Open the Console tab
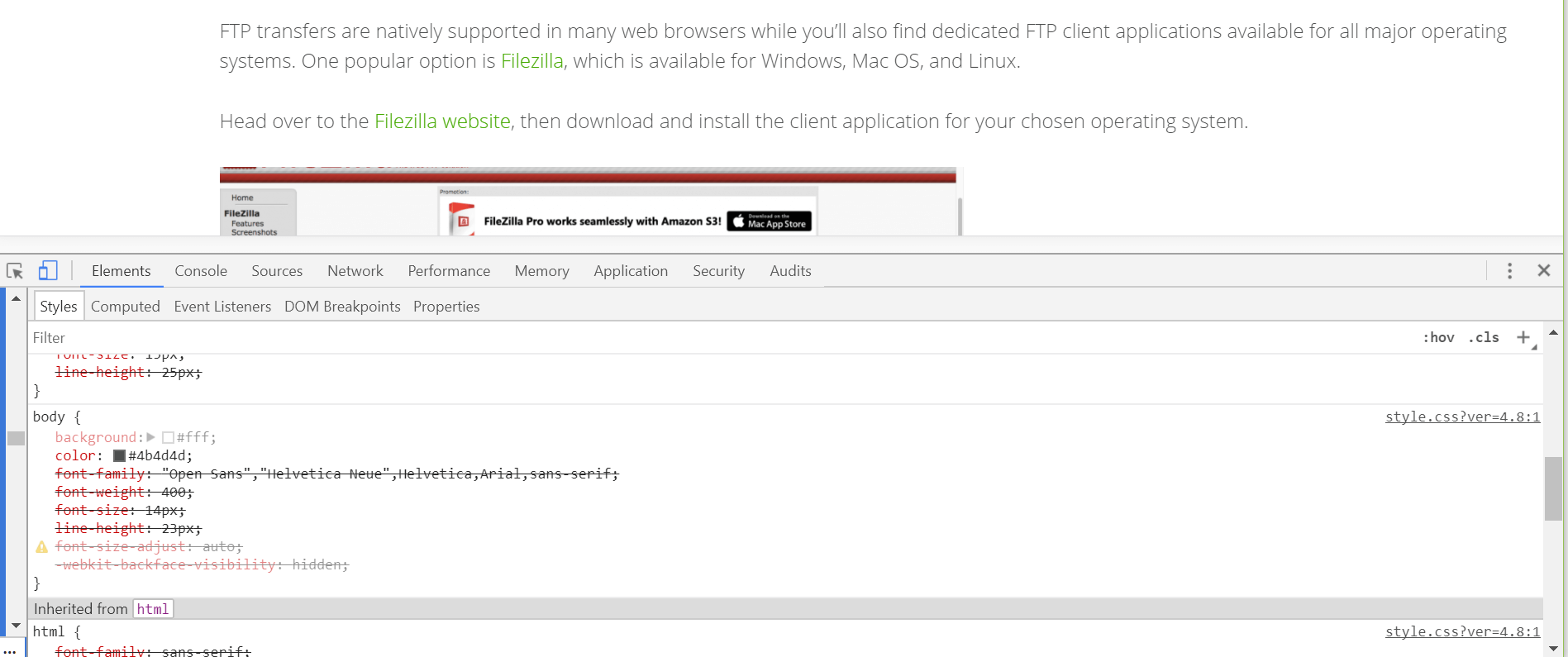Screen dimensions: 1568x657 coord(201,271)
